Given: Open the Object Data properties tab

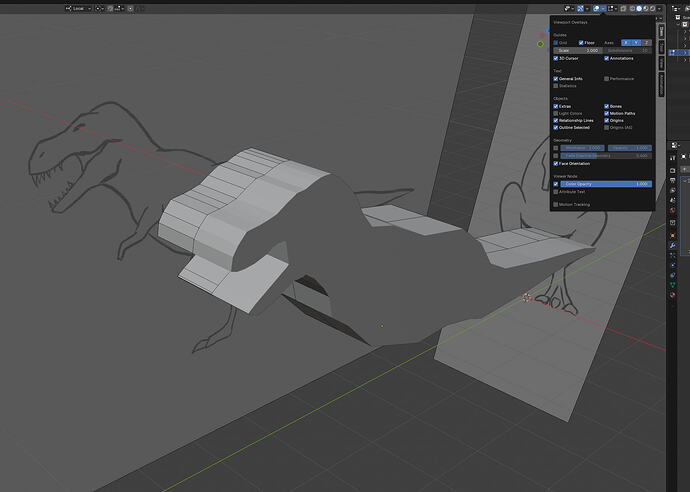Looking at the screenshot, I should pos(672,285).
